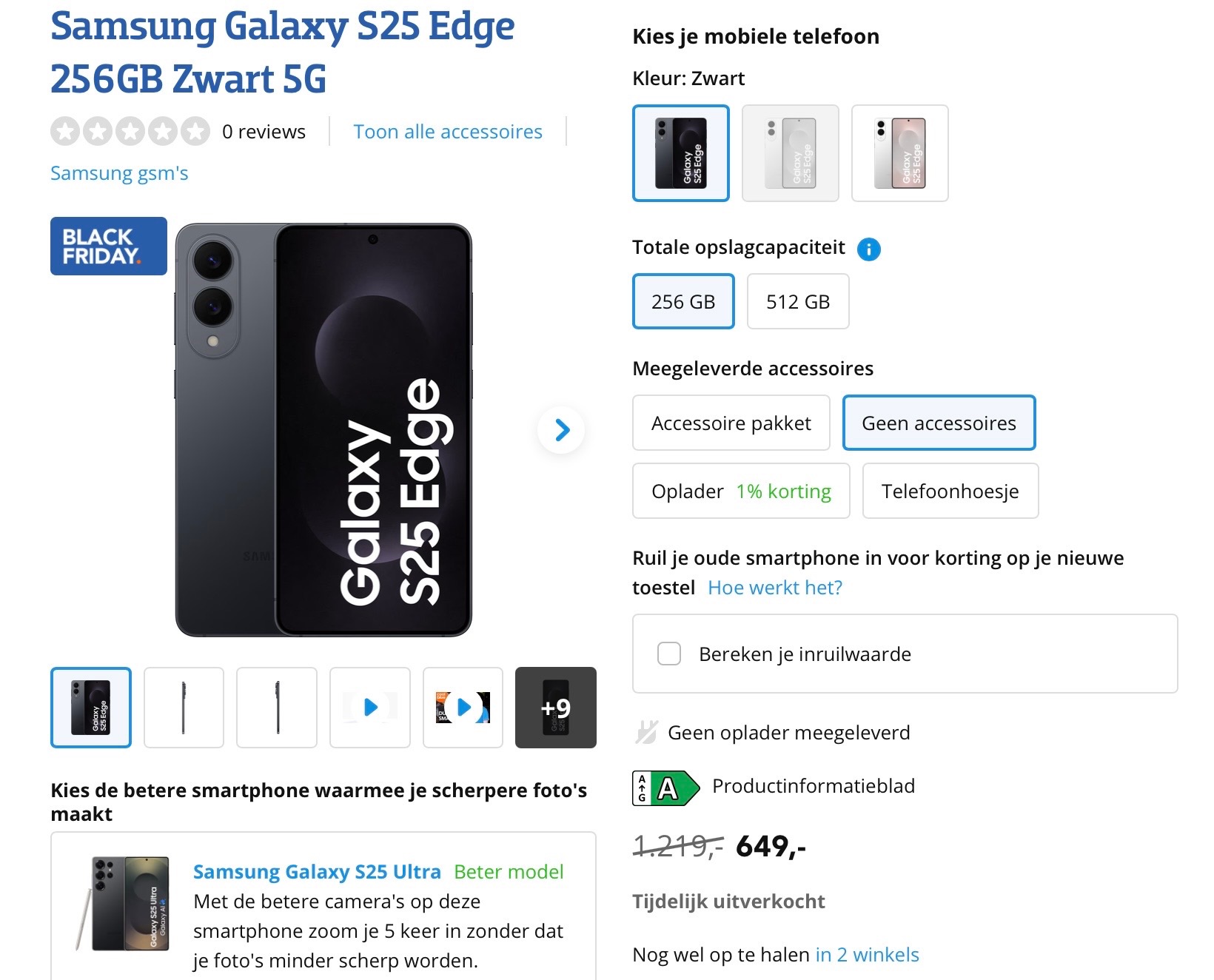Play the first product video thumbnail
The width and height of the screenshot is (1214, 980).
point(369,707)
